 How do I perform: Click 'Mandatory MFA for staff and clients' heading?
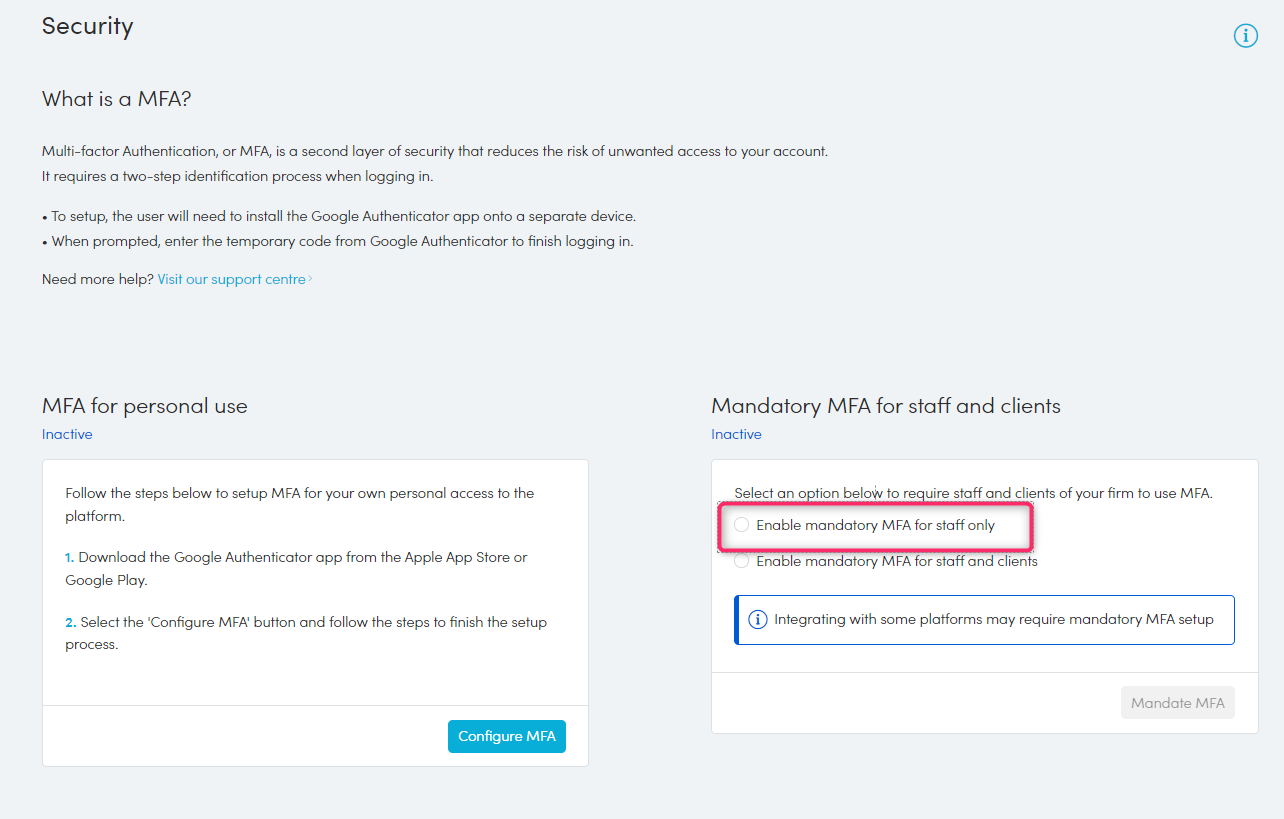click(885, 406)
